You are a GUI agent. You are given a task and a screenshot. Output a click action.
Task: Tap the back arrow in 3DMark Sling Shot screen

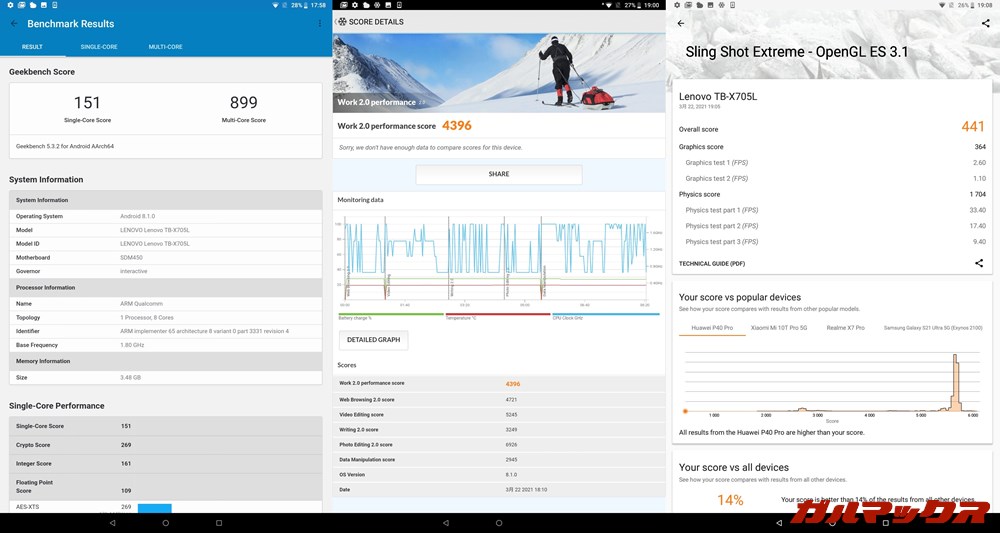[x=680, y=23]
